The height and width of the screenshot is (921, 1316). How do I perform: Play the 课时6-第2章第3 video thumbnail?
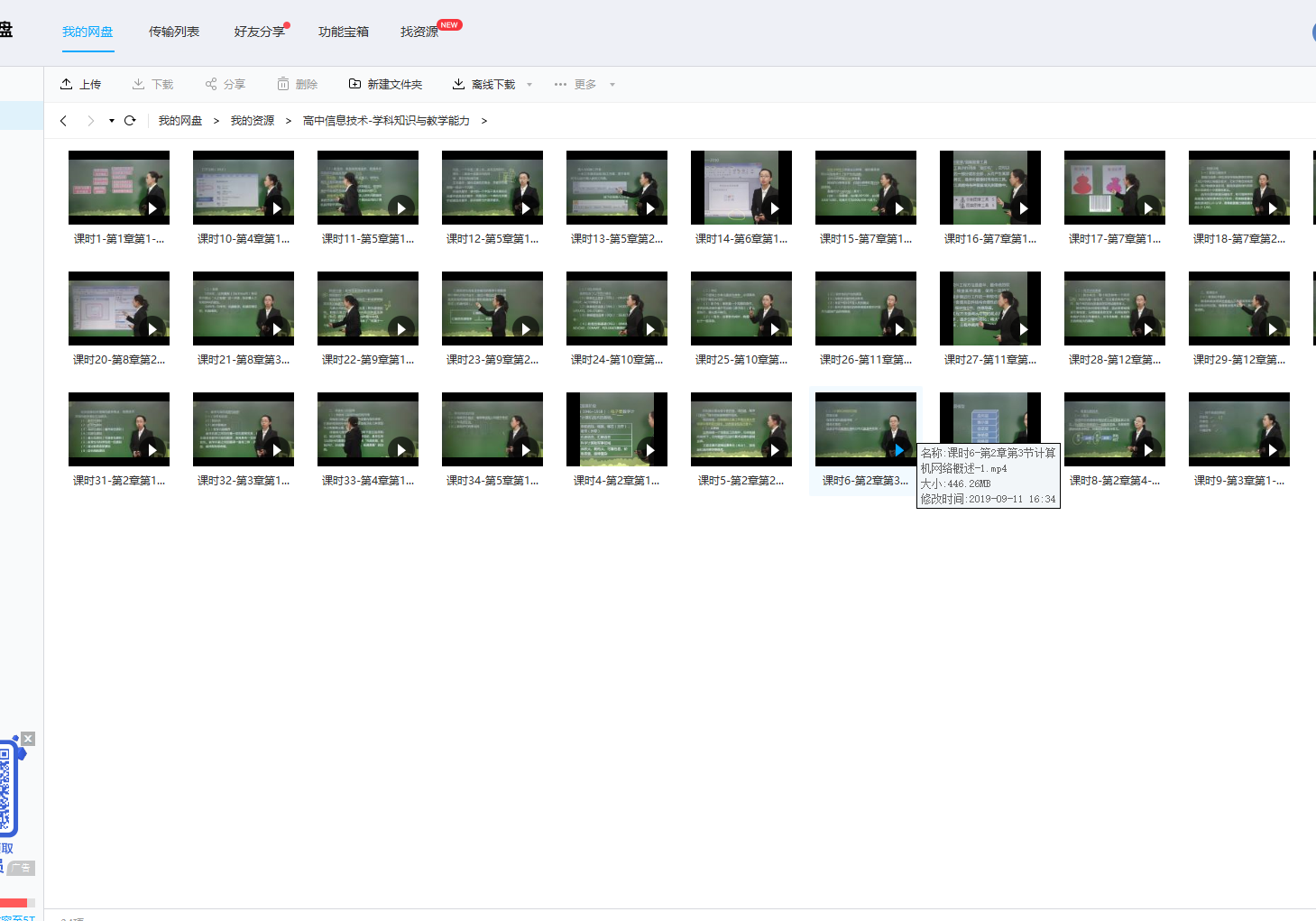tap(865, 429)
